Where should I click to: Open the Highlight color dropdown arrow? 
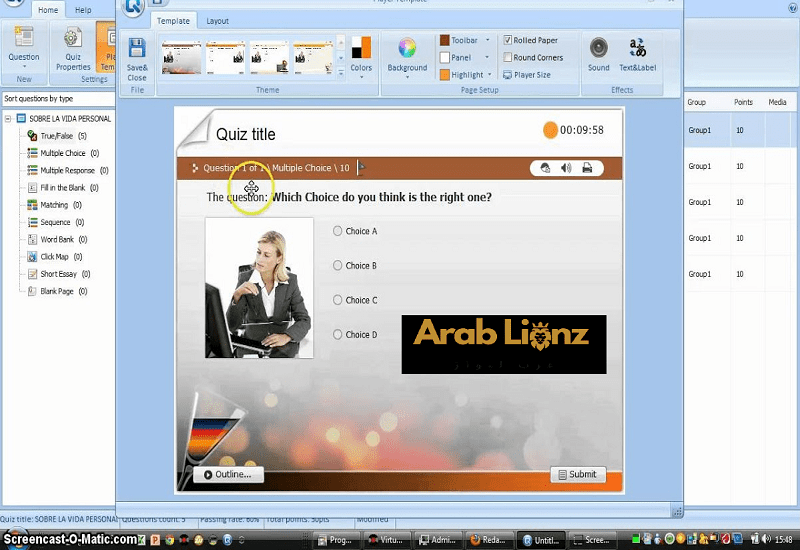coord(489,74)
